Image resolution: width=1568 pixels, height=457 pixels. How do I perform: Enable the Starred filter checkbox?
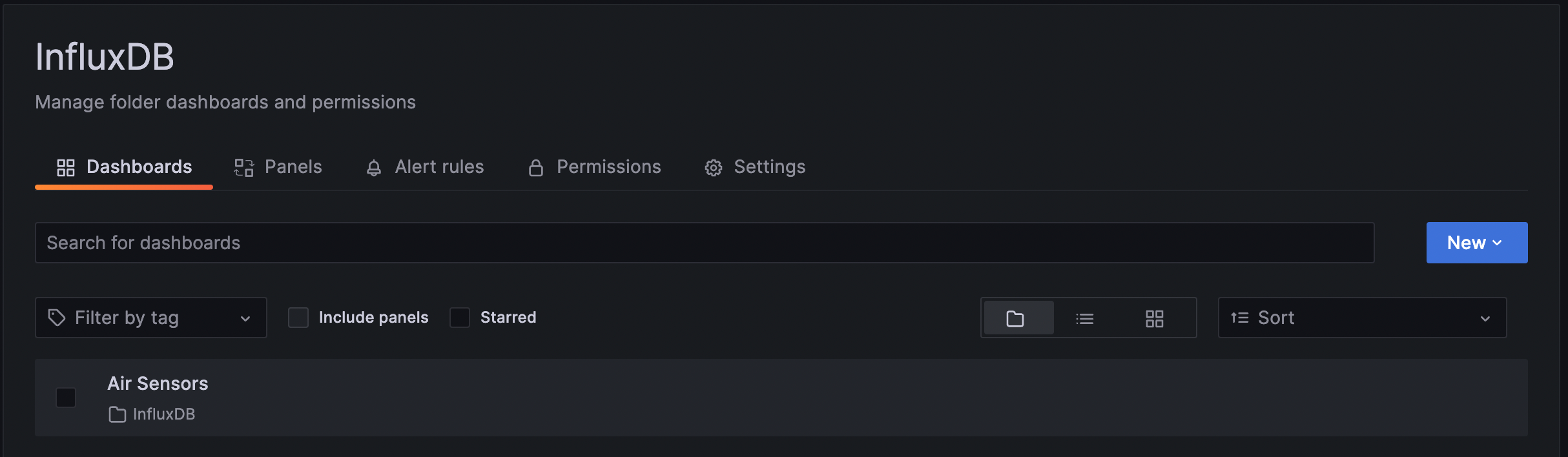coord(459,317)
